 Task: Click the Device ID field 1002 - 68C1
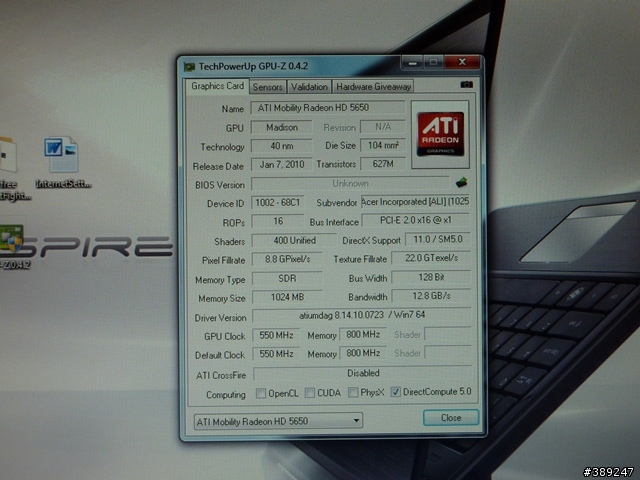[x=278, y=202]
